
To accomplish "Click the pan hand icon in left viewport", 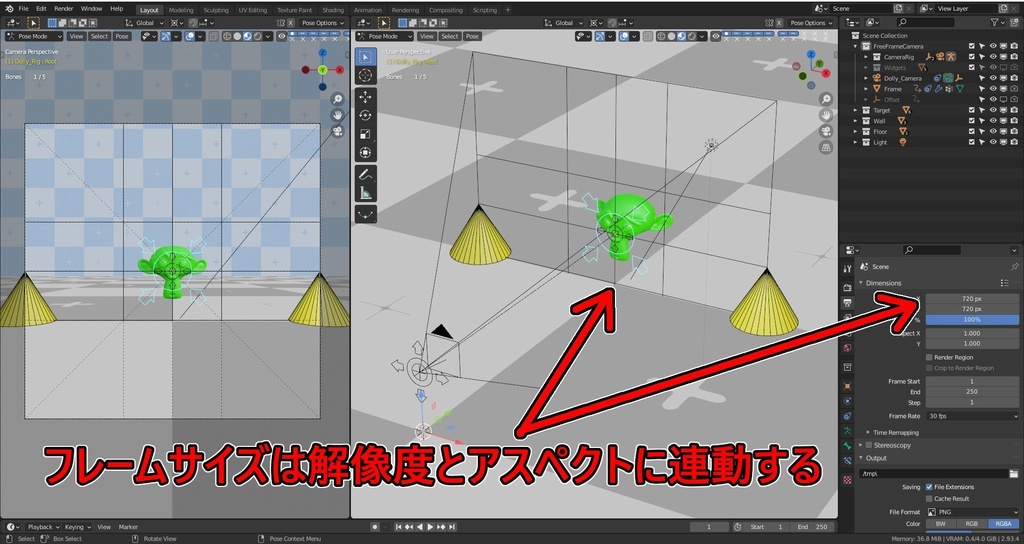I will pos(337,115).
